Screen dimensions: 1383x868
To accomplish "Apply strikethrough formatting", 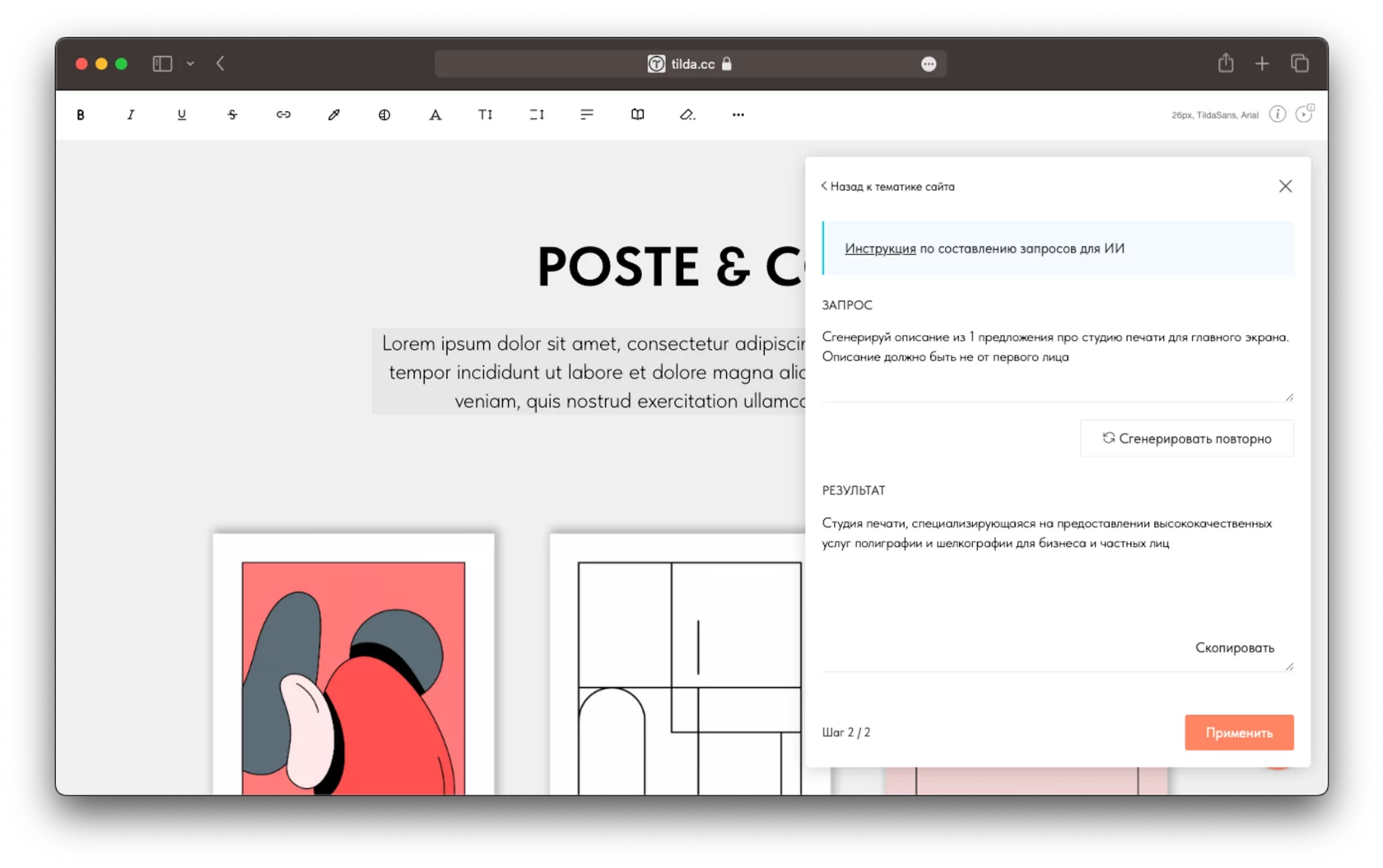I will coord(232,115).
